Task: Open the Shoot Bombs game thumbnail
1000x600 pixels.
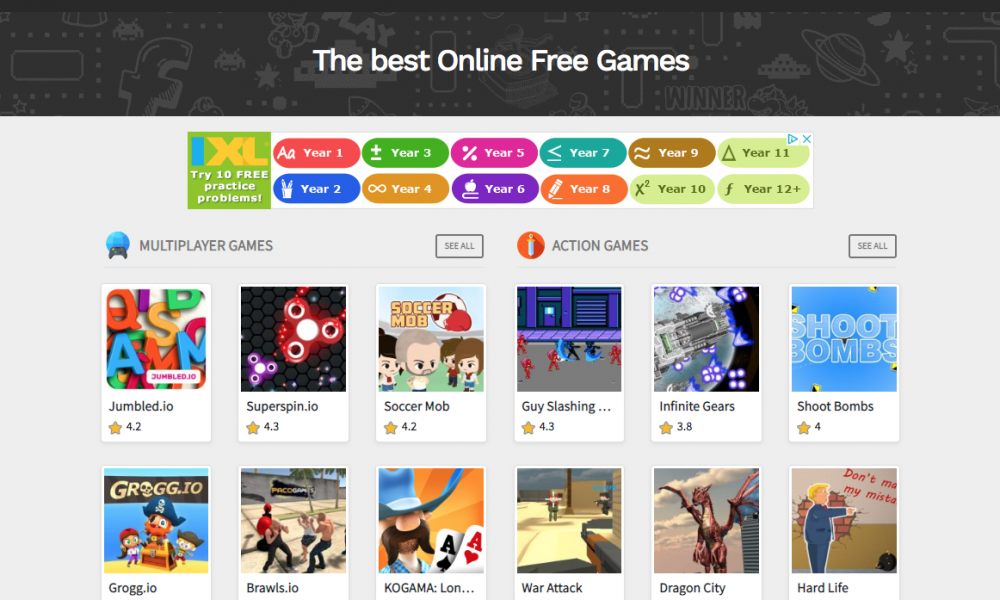Action: click(x=844, y=339)
